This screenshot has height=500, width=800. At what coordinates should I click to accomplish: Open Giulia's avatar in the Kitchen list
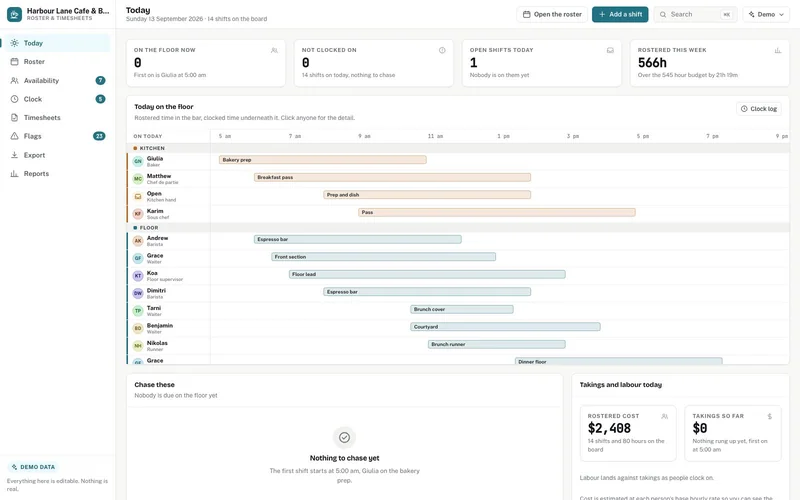[x=138, y=161]
